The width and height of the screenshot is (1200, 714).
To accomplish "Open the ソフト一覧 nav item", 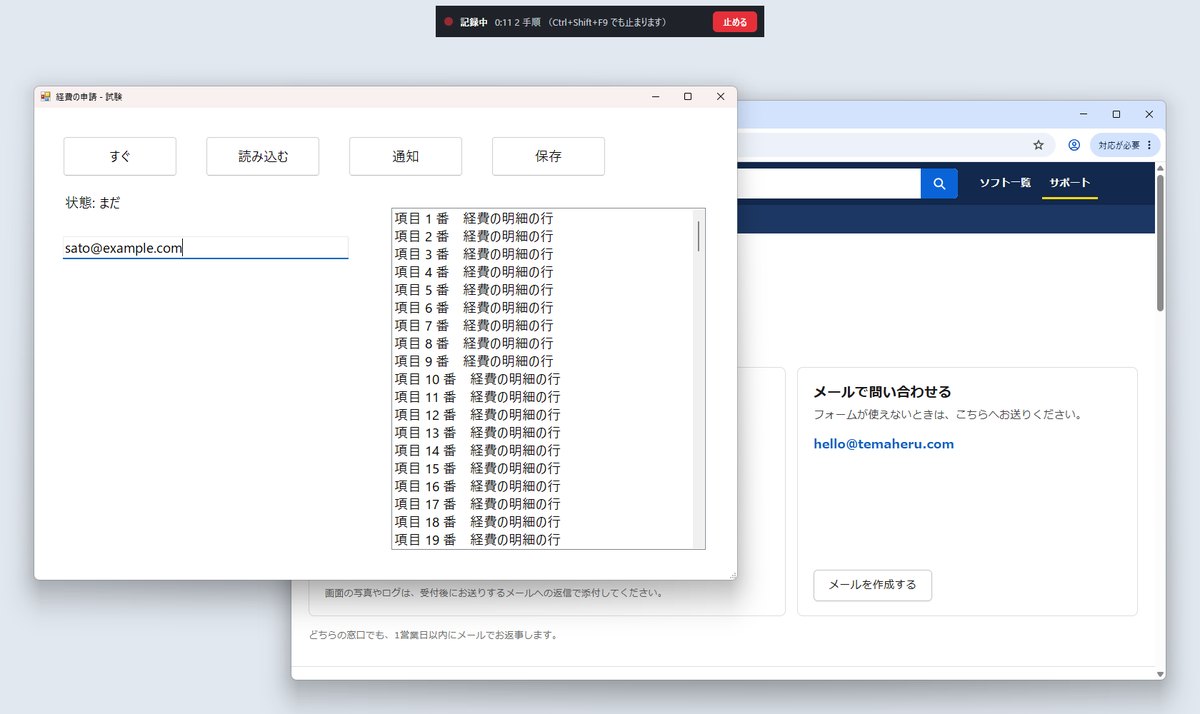I will [1004, 183].
